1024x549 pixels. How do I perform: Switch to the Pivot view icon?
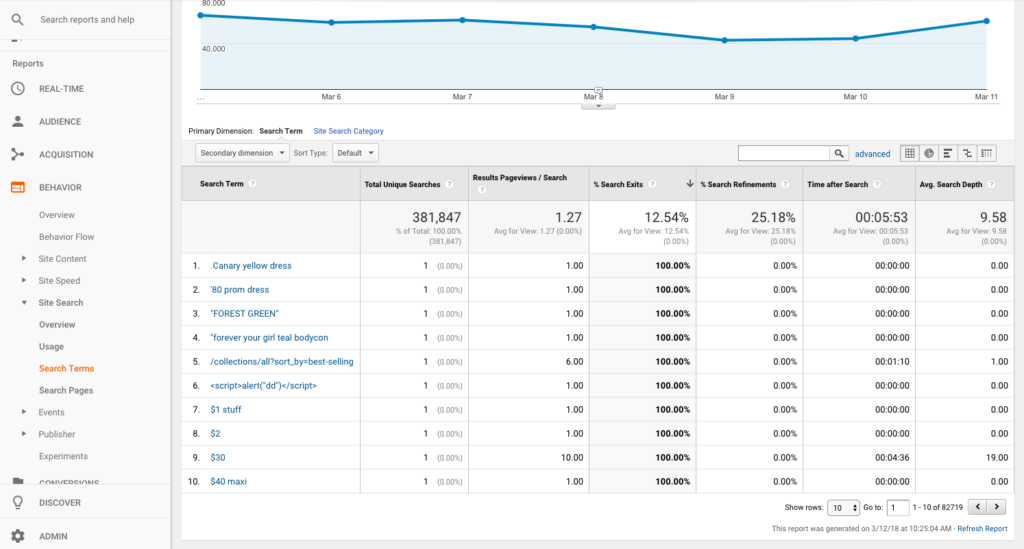pos(987,153)
